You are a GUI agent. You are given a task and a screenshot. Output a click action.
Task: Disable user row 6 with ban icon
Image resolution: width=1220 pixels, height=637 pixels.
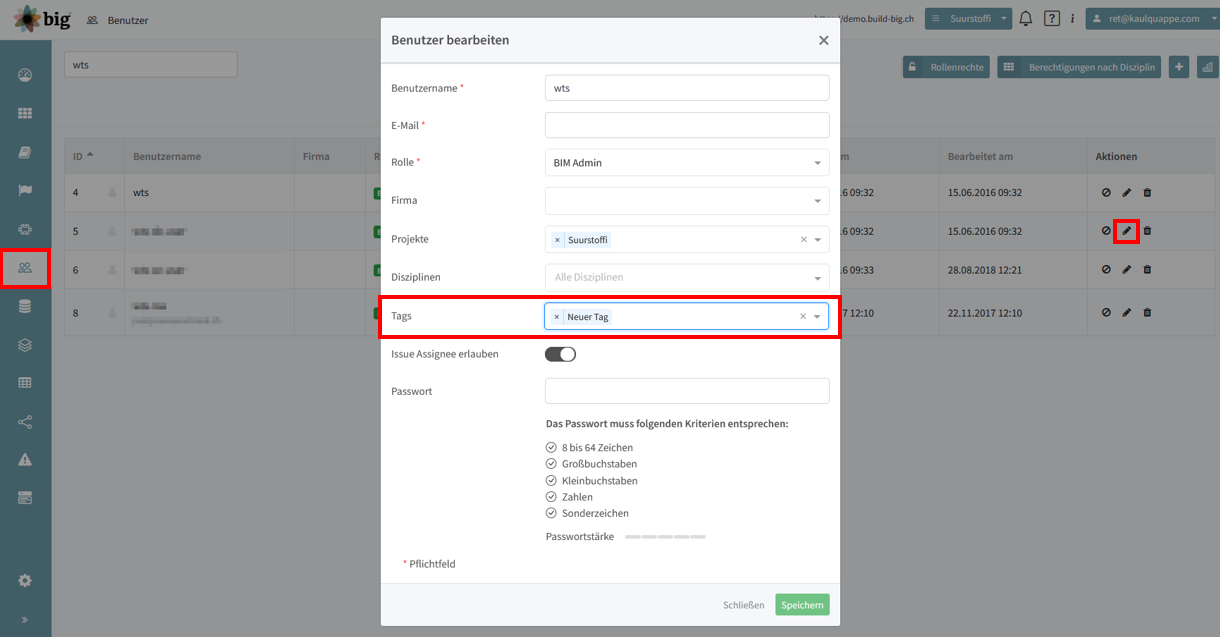pyautogui.click(x=1106, y=269)
